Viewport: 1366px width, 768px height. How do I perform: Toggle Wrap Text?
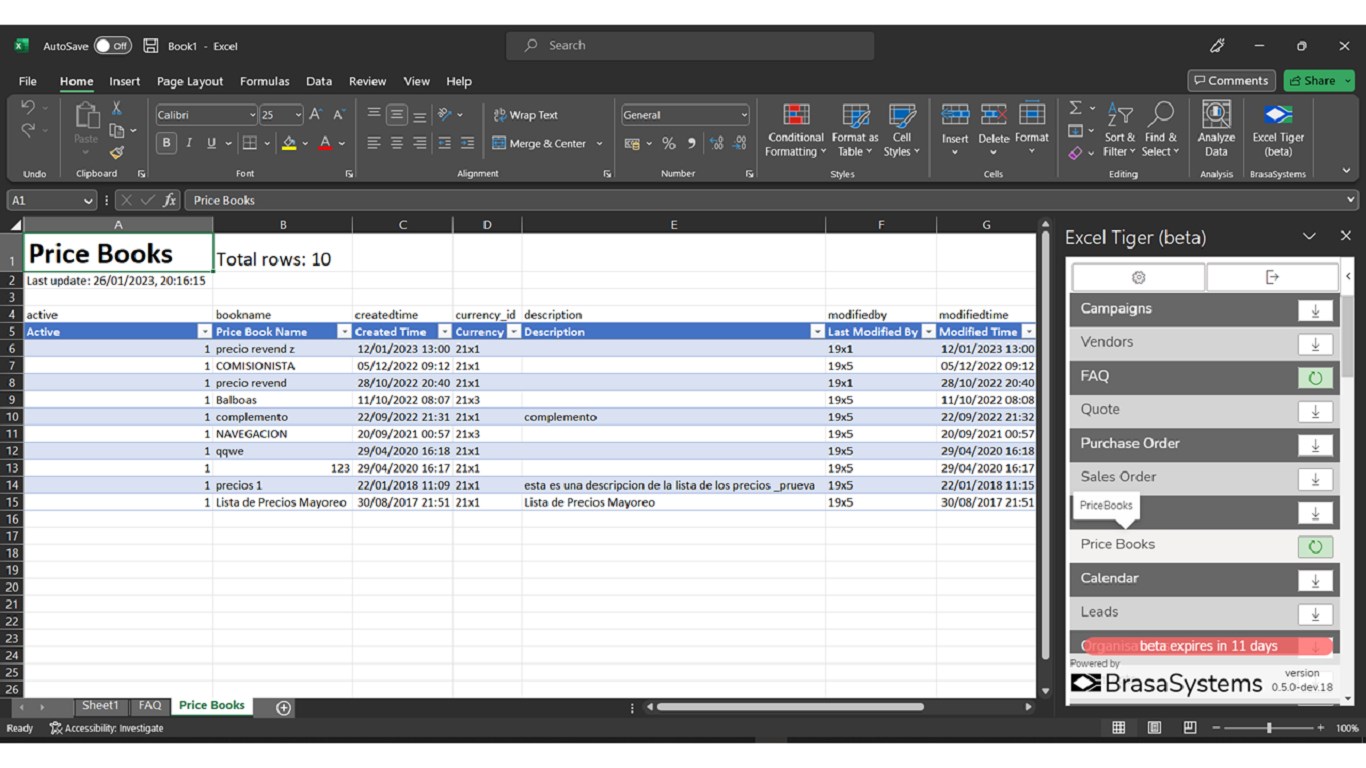[525, 115]
